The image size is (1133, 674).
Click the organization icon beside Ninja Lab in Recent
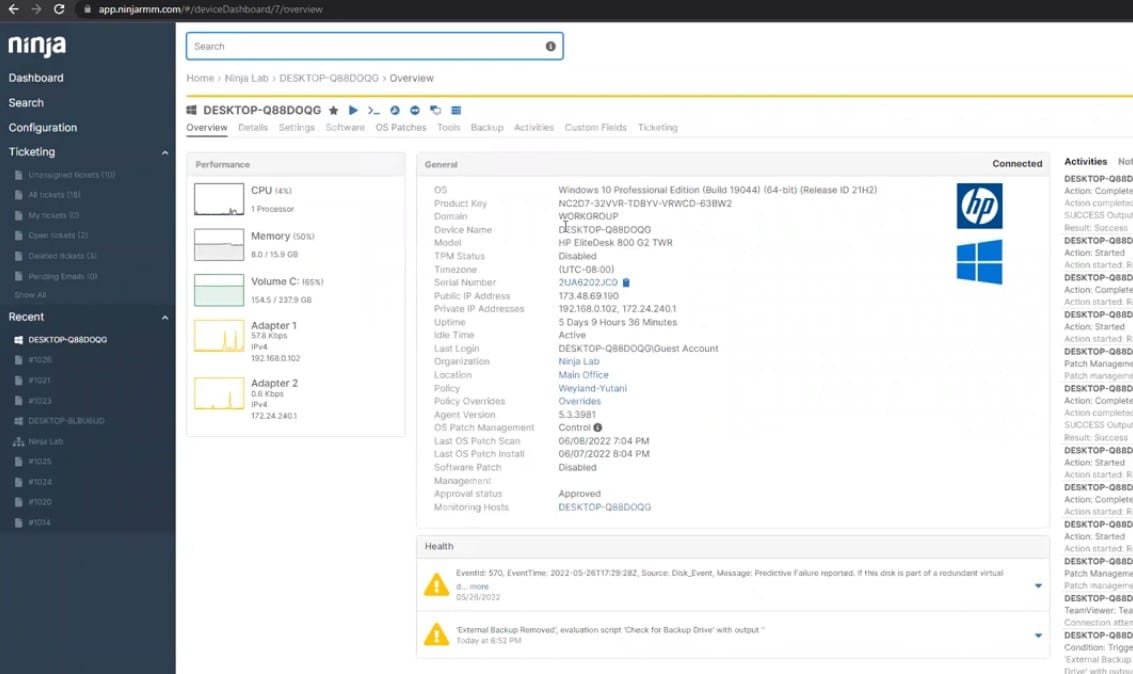(x=19, y=441)
